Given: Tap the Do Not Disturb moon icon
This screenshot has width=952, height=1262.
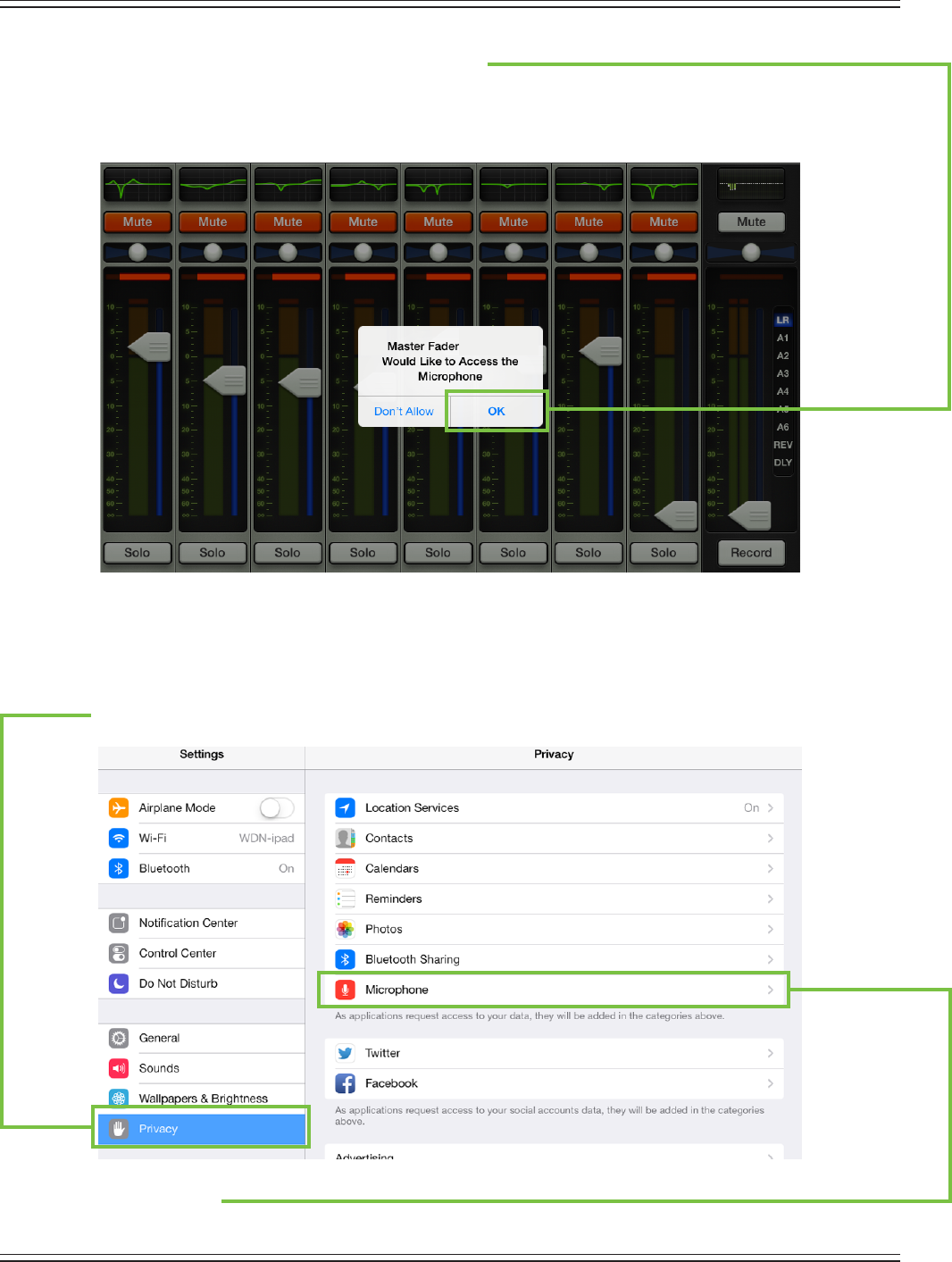Looking at the screenshot, I should point(119,983).
